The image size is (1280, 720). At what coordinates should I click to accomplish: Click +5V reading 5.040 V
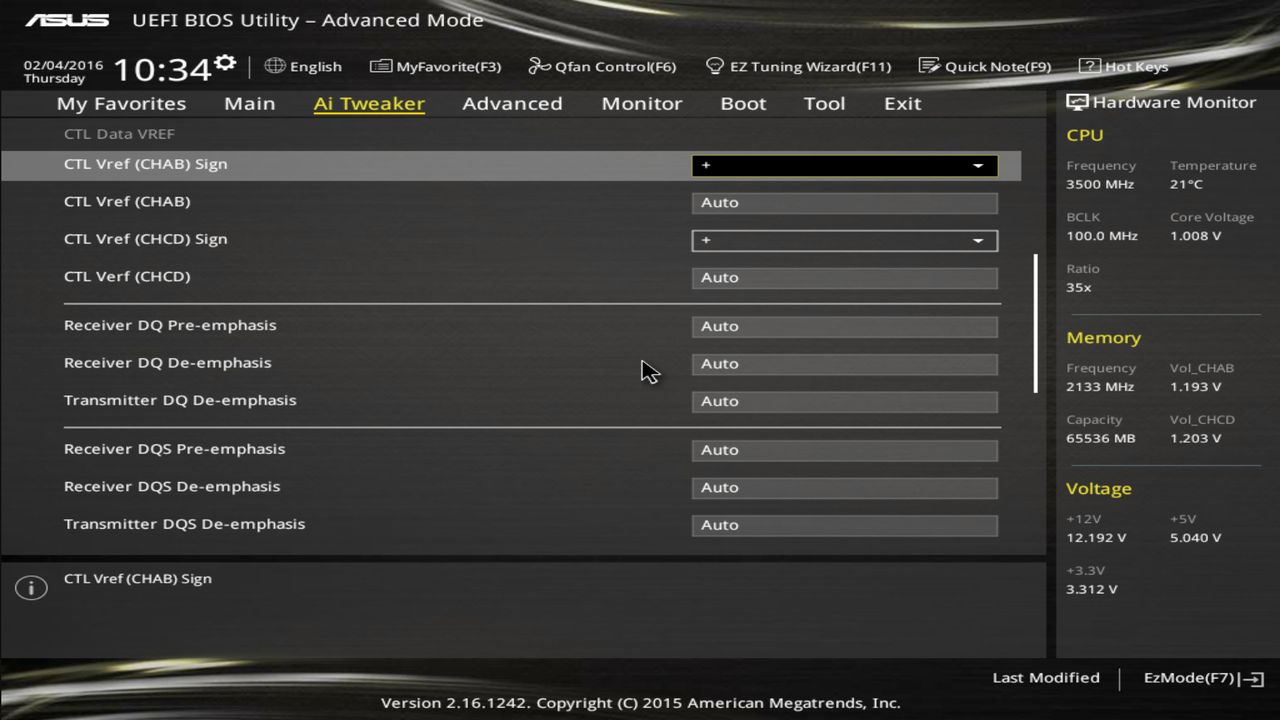tap(1196, 537)
